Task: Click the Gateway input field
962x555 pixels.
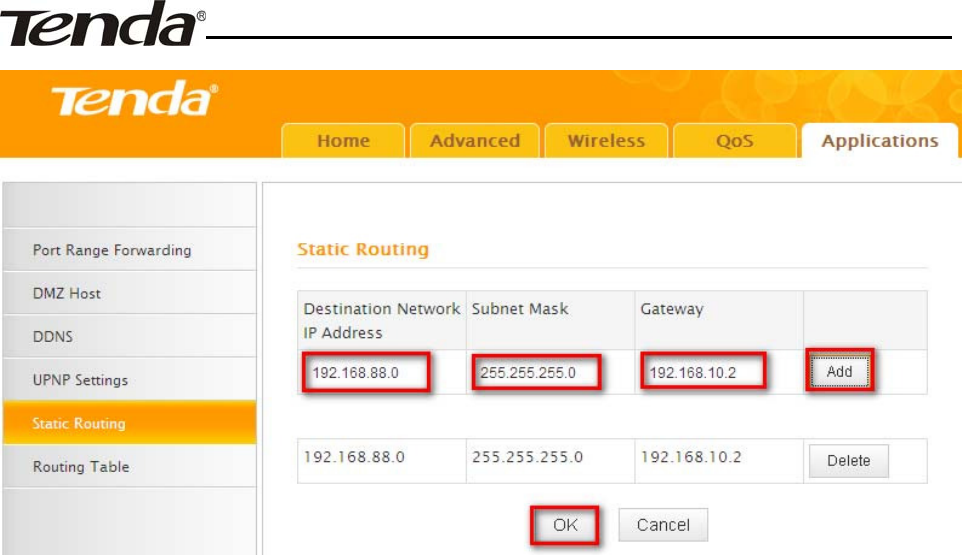Action: (703, 372)
